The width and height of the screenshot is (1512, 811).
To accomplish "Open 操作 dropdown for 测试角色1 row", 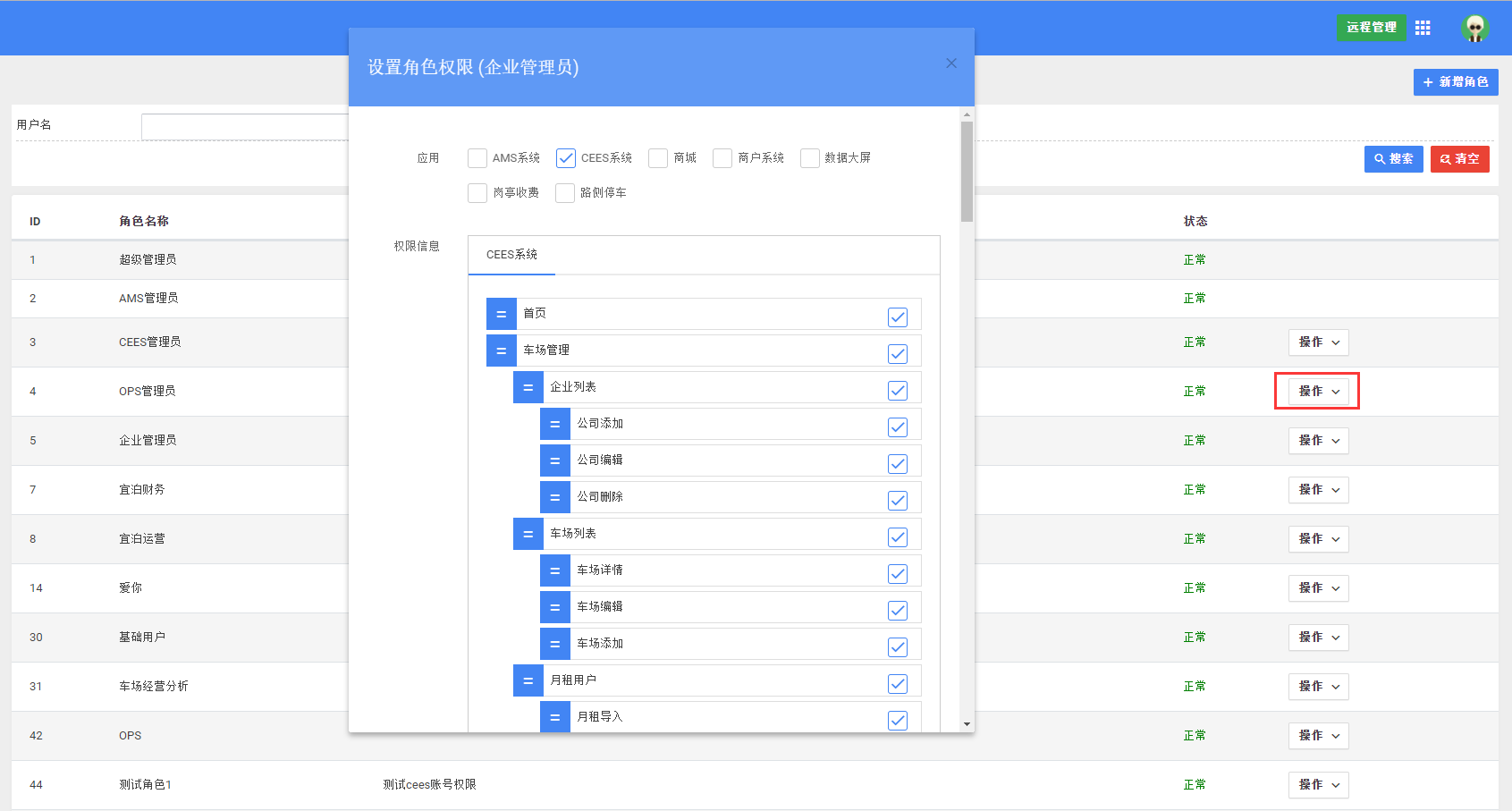I will point(1319,785).
